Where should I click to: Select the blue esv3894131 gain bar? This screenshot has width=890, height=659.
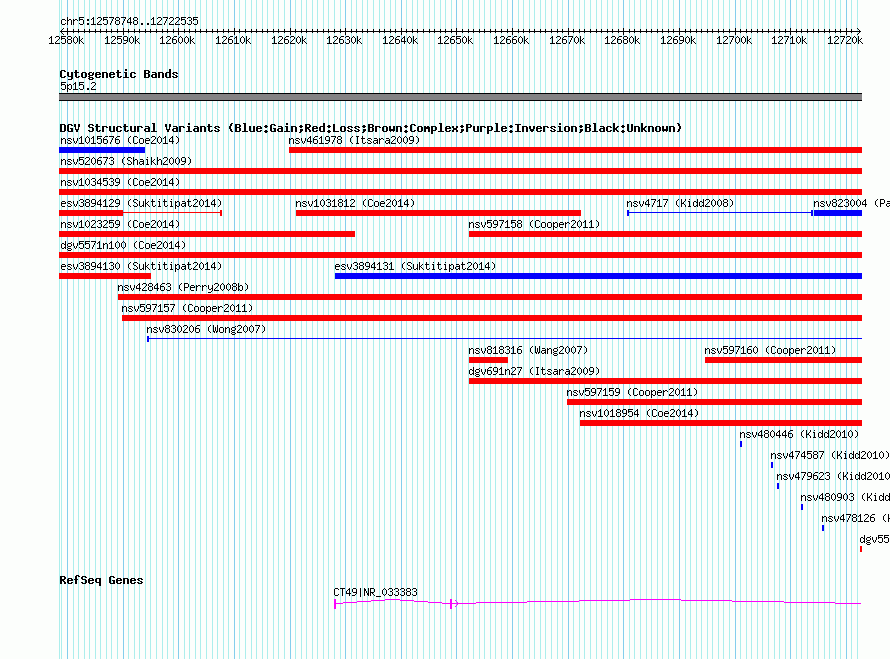(x=598, y=276)
